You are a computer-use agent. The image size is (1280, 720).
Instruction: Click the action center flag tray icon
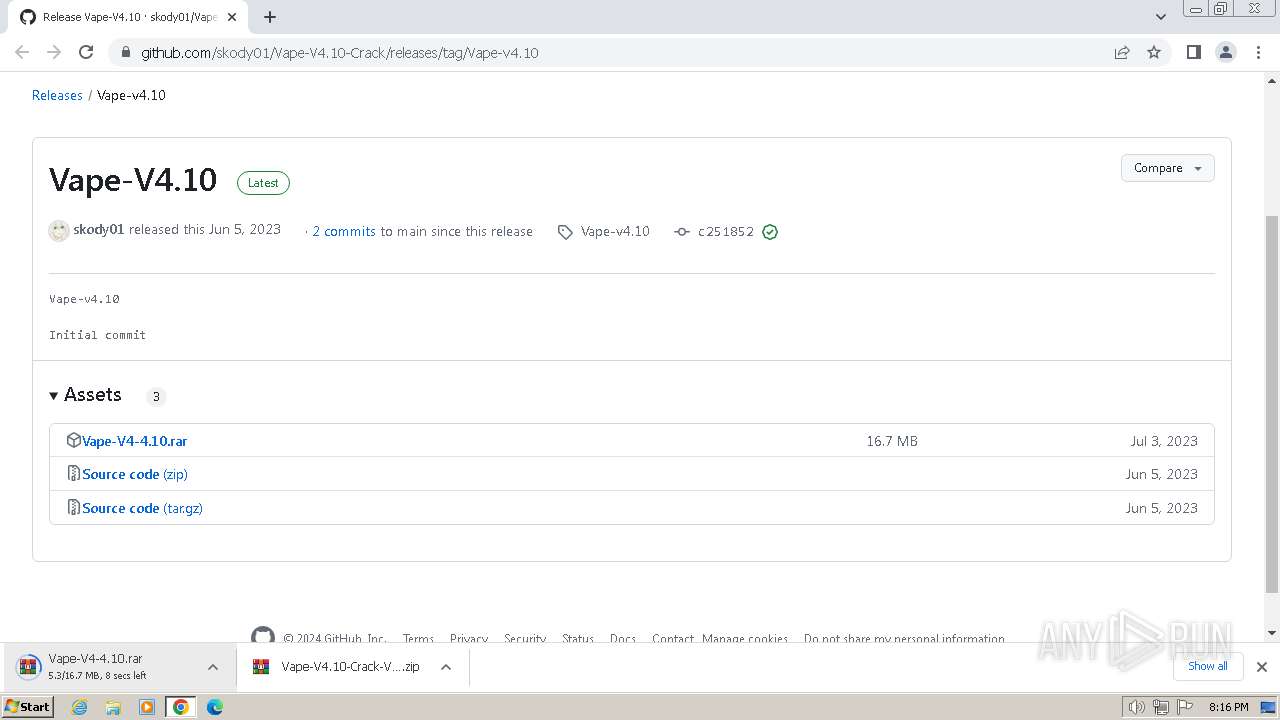click(x=1186, y=707)
